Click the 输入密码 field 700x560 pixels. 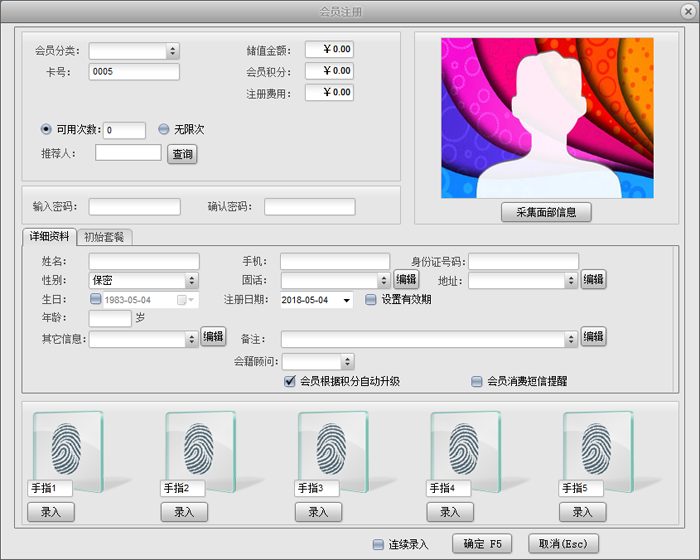tap(135, 207)
